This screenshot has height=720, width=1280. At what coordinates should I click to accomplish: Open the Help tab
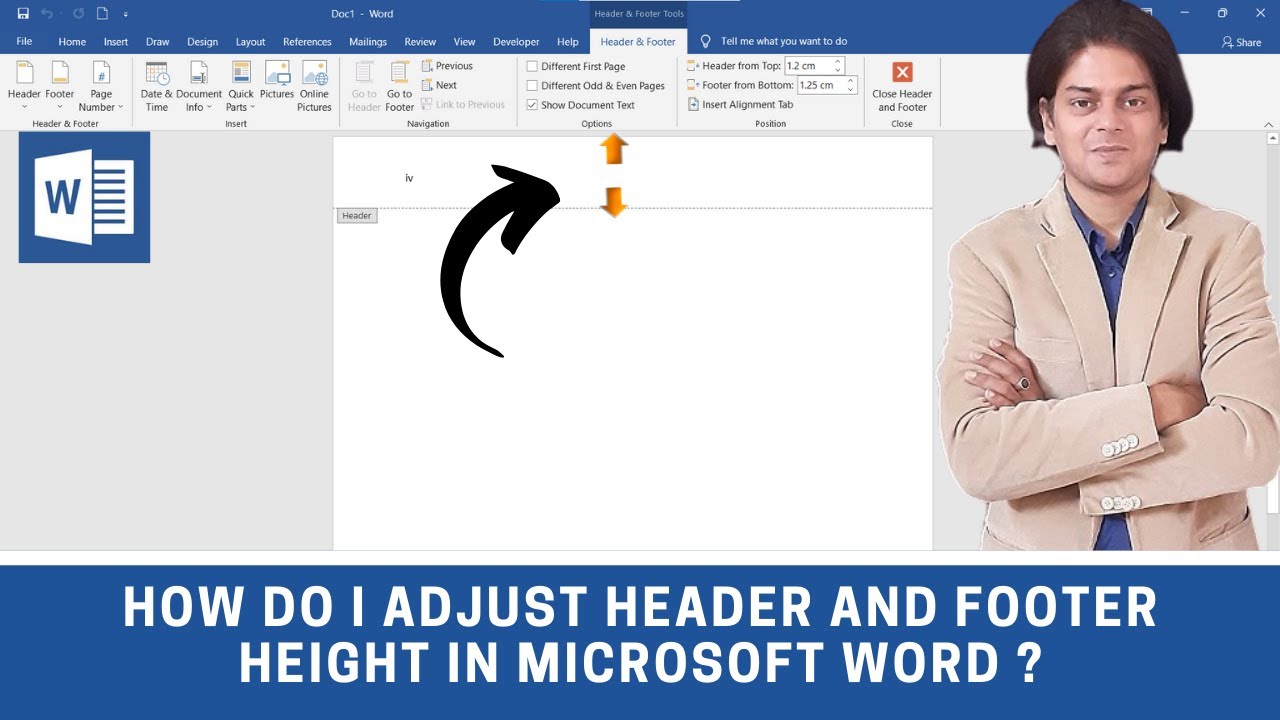[567, 42]
